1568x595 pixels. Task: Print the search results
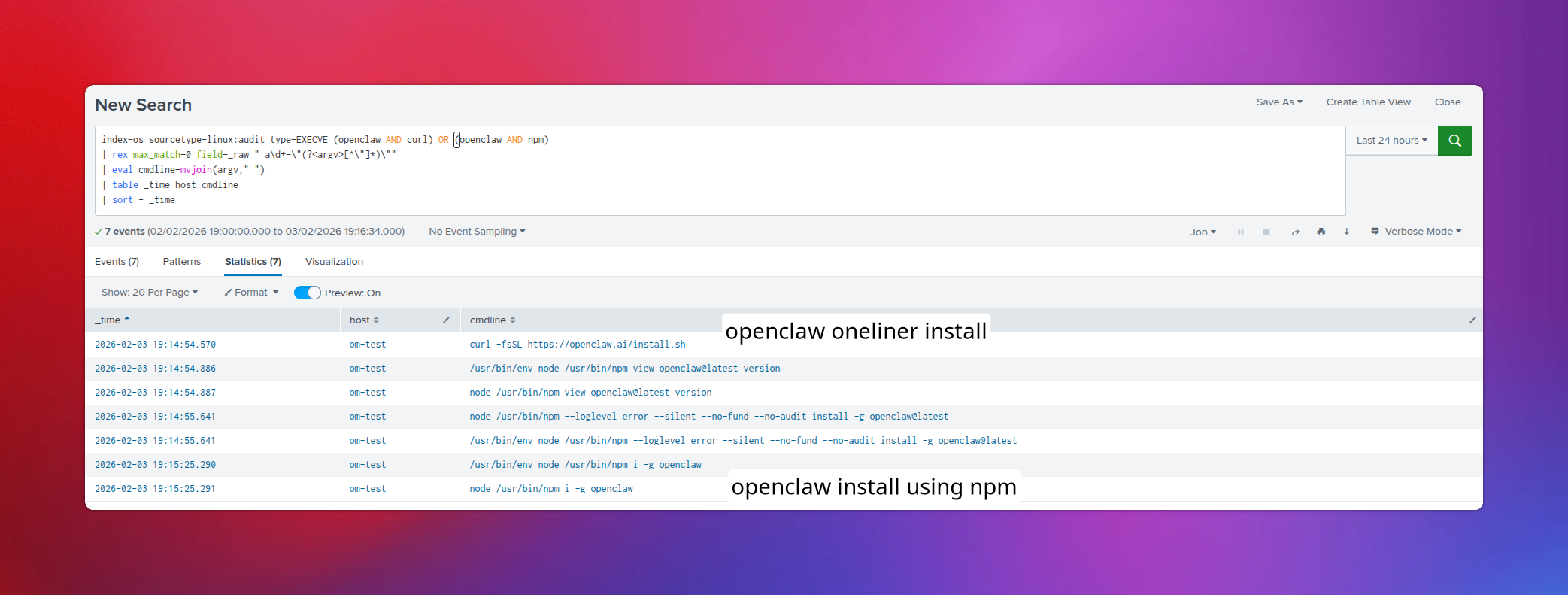(x=1321, y=232)
